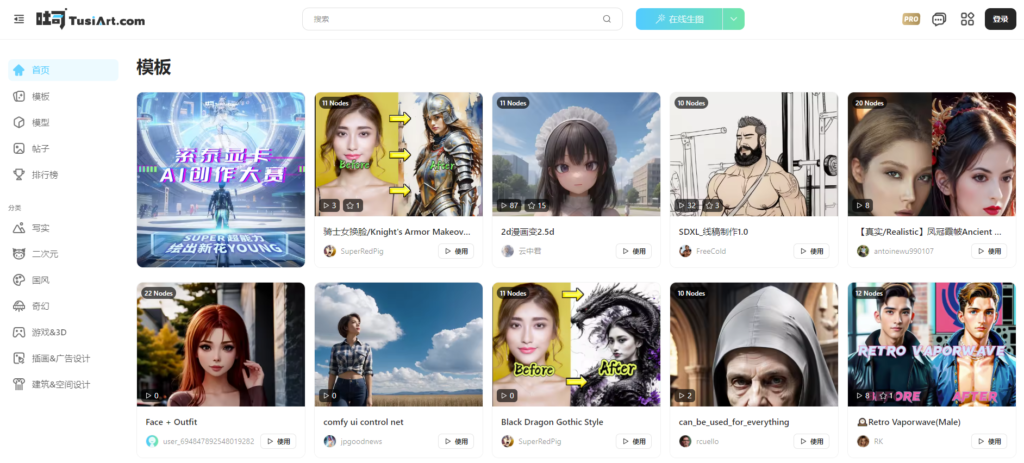The width and height of the screenshot is (1024, 463).
Task: Click the 在线生图 button
Action: point(680,19)
